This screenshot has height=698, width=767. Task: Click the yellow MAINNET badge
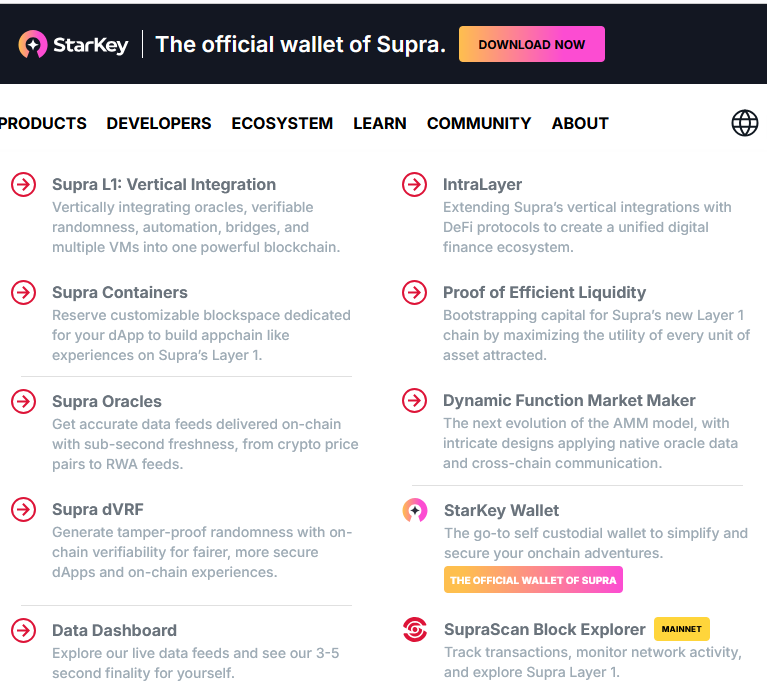(681, 629)
